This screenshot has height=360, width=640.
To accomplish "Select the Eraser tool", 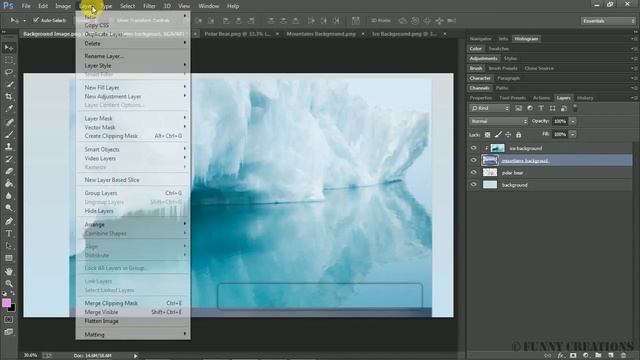I will (x=9, y=171).
